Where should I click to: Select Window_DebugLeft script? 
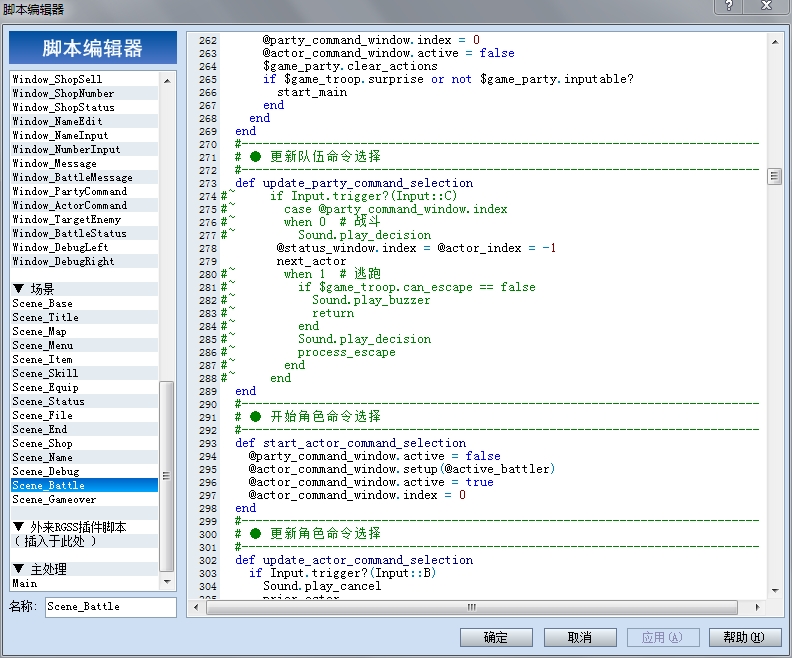pos(84,247)
